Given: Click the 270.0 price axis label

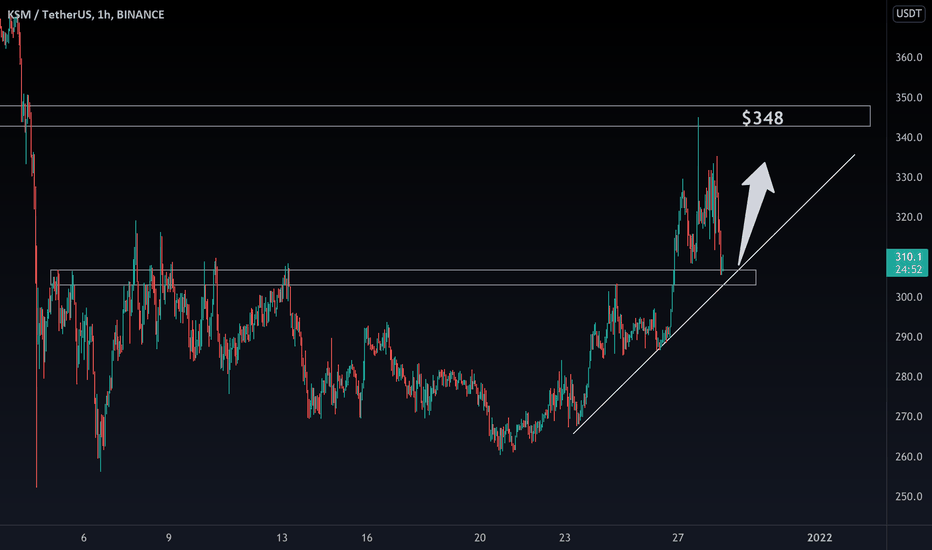Looking at the screenshot, I should (909, 417).
